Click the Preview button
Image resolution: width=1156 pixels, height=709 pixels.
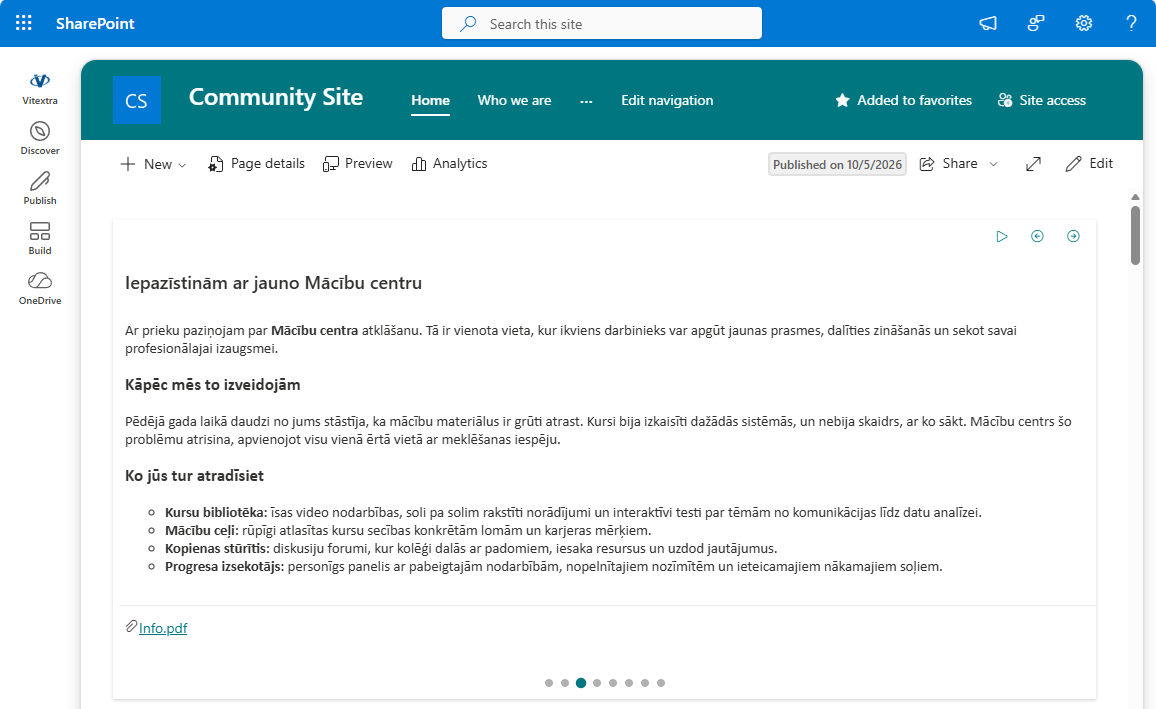[358, 164]
